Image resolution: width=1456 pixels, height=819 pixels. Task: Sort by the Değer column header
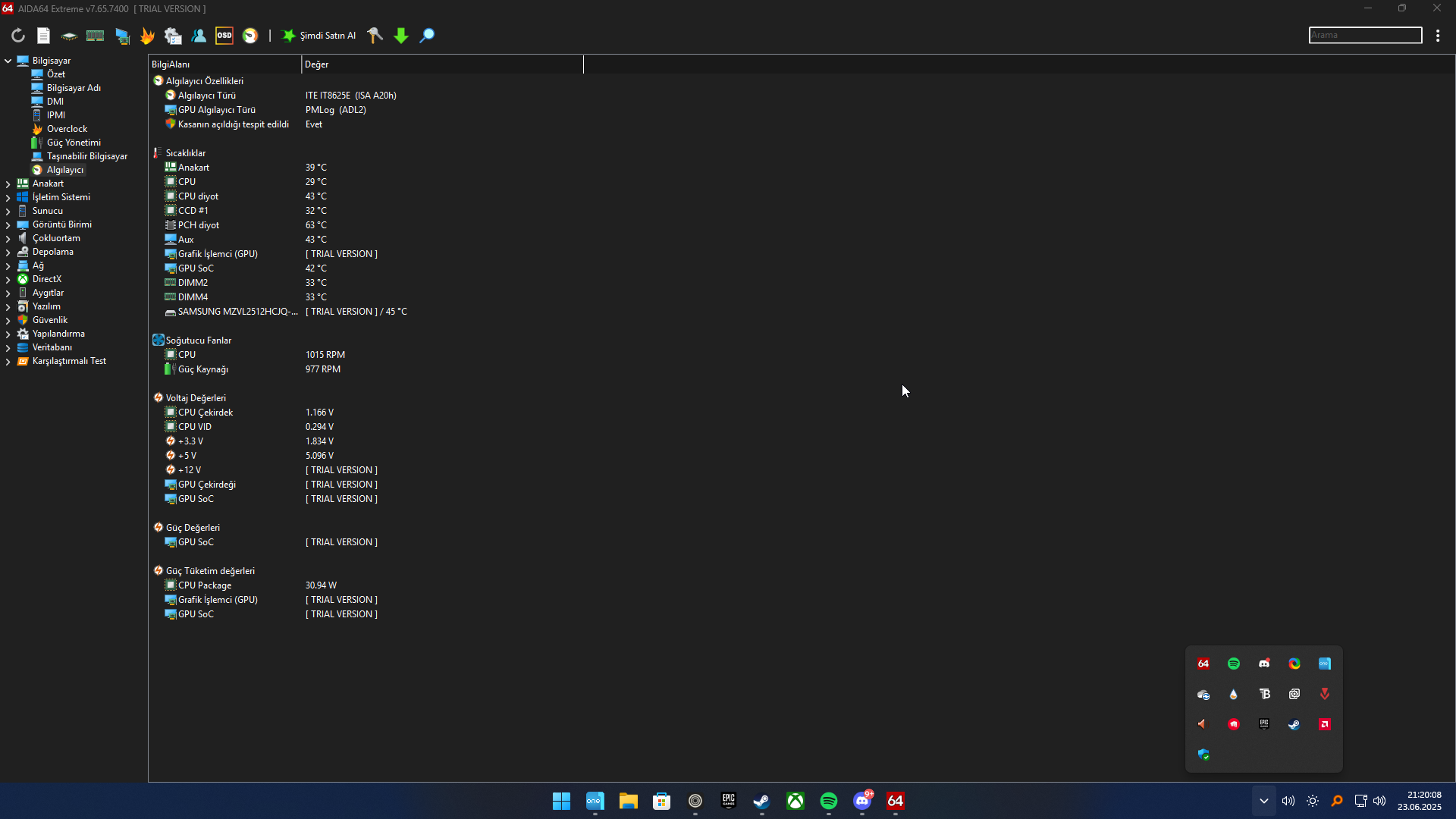[x=442, y=64]
